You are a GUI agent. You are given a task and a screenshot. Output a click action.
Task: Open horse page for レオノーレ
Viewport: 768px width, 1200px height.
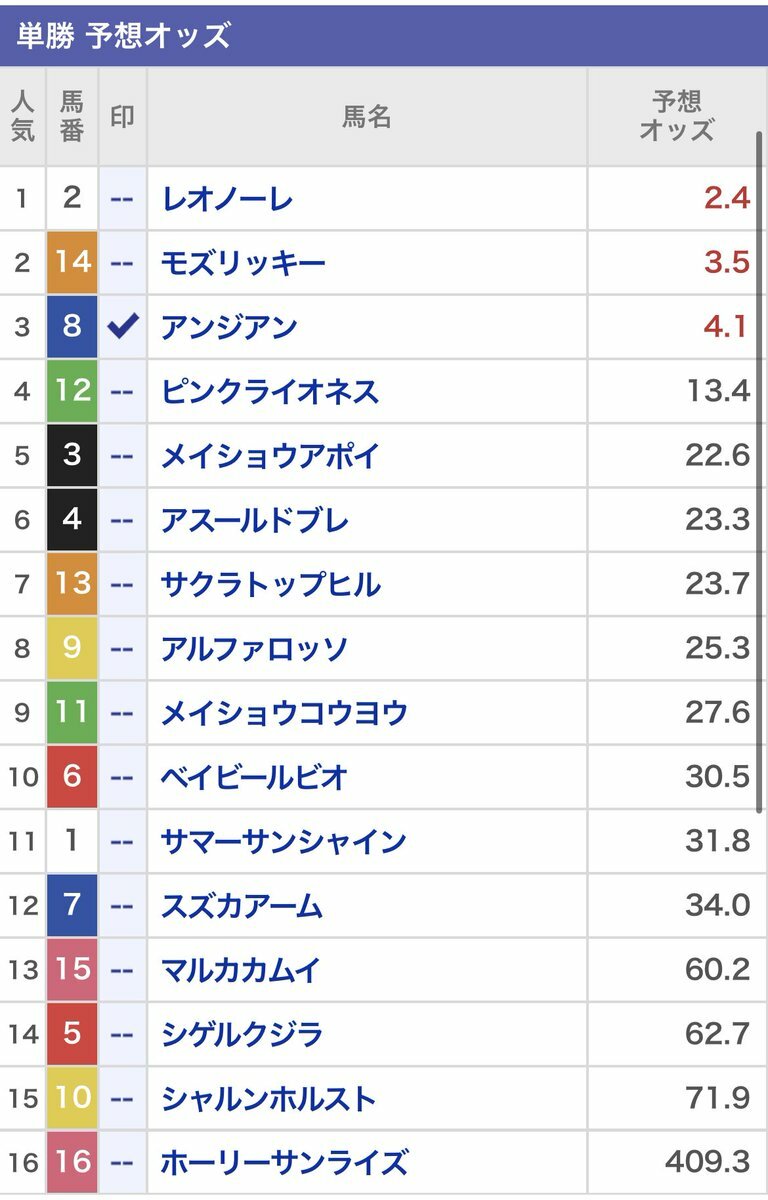pyautogui.click(x=227, y=199)
